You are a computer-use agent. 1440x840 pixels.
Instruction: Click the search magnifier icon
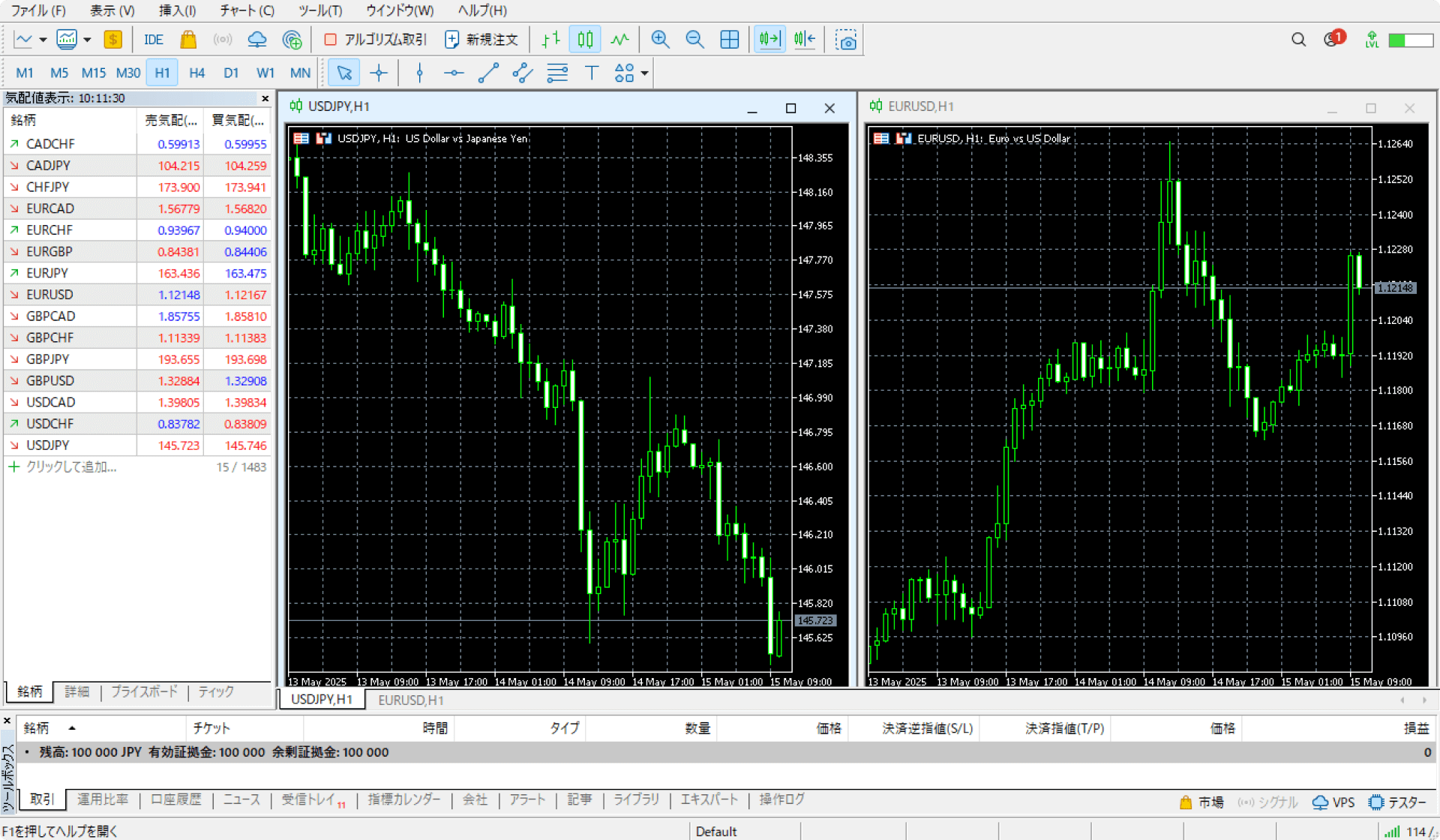click(1298, 40)
